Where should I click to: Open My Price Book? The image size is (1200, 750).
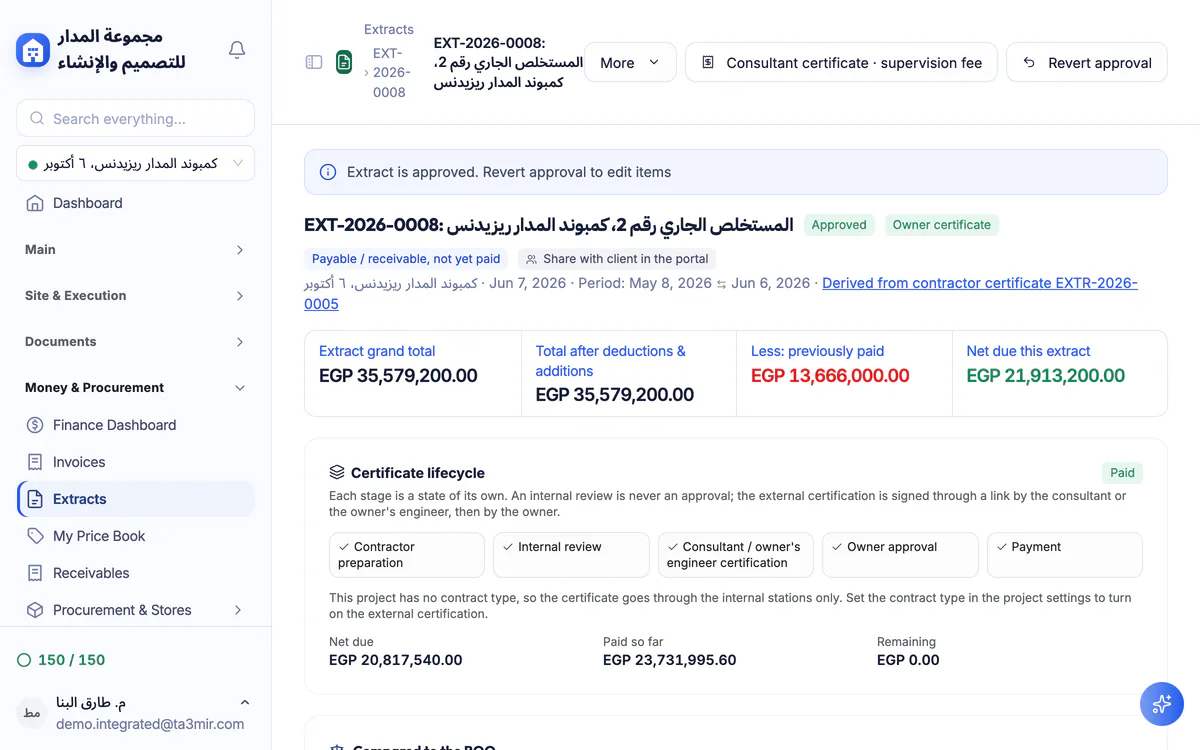(135, 536)
